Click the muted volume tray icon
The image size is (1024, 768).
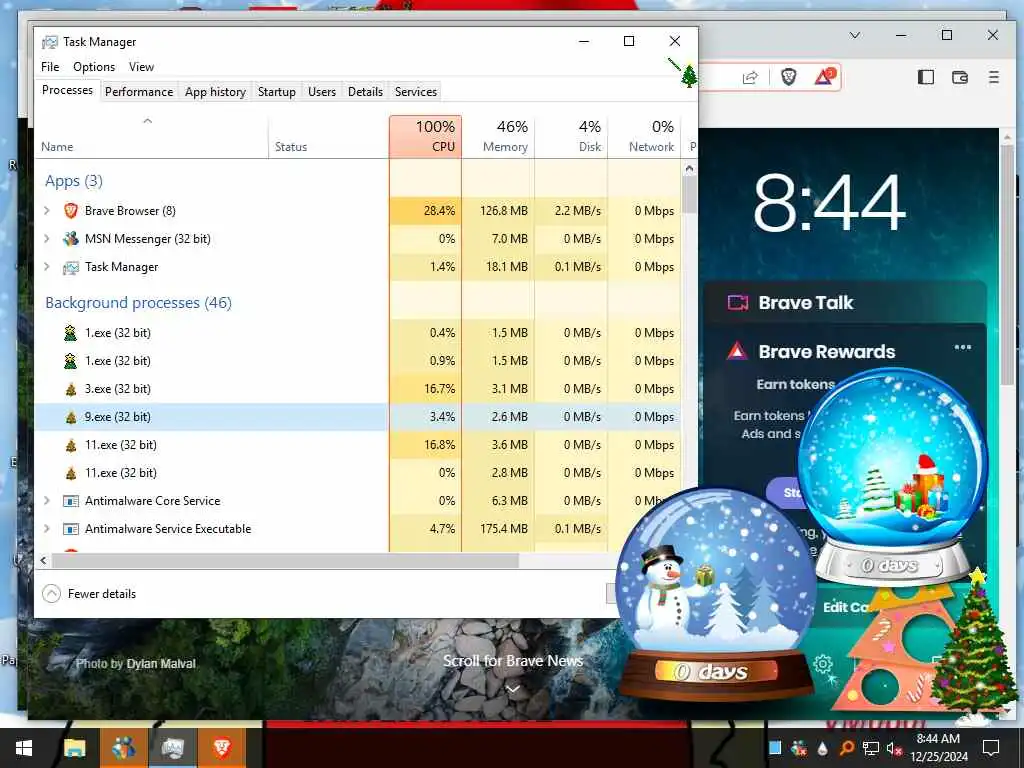(x=894, y=748)
